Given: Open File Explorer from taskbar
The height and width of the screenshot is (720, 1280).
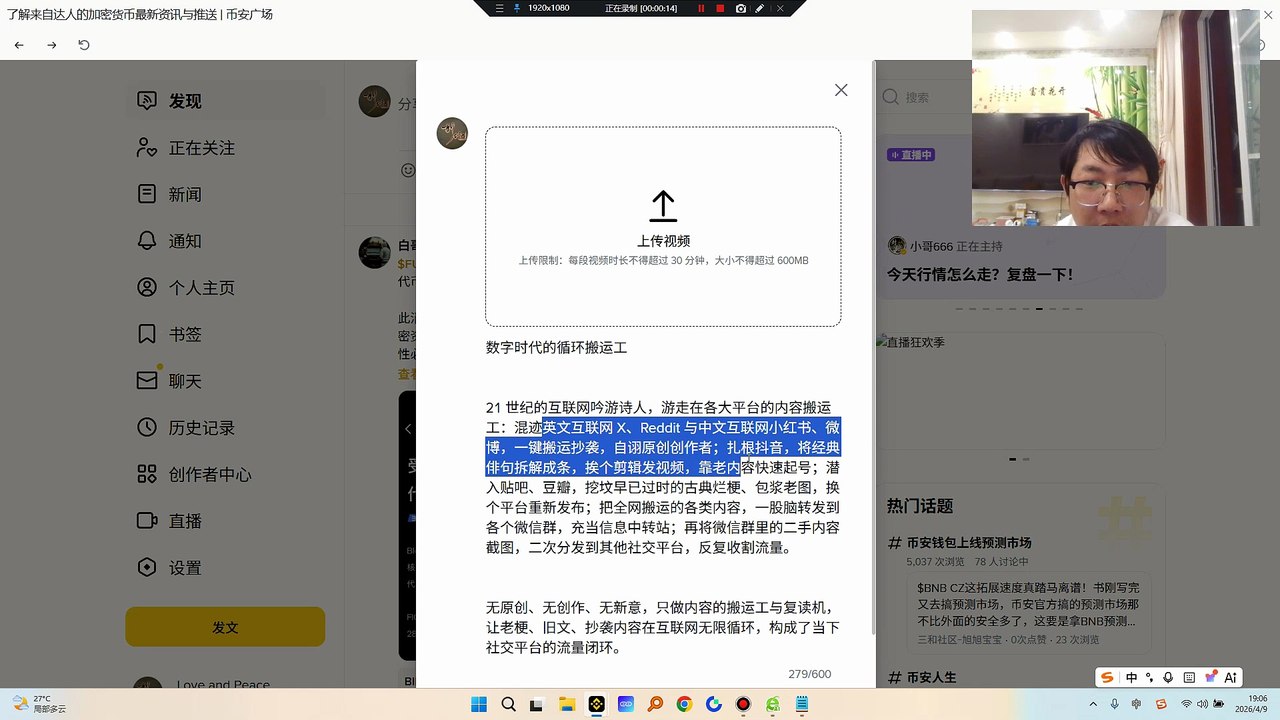Looking at the screenshot, I should pos(566,704).
